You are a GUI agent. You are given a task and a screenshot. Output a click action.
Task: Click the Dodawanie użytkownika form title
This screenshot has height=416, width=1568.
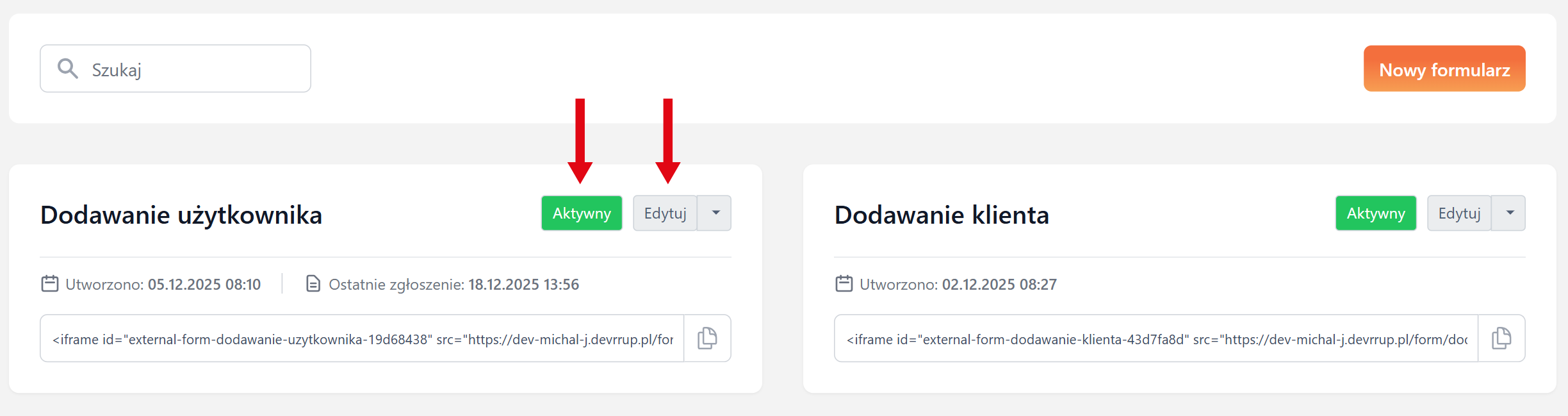(x=181, y=215)
